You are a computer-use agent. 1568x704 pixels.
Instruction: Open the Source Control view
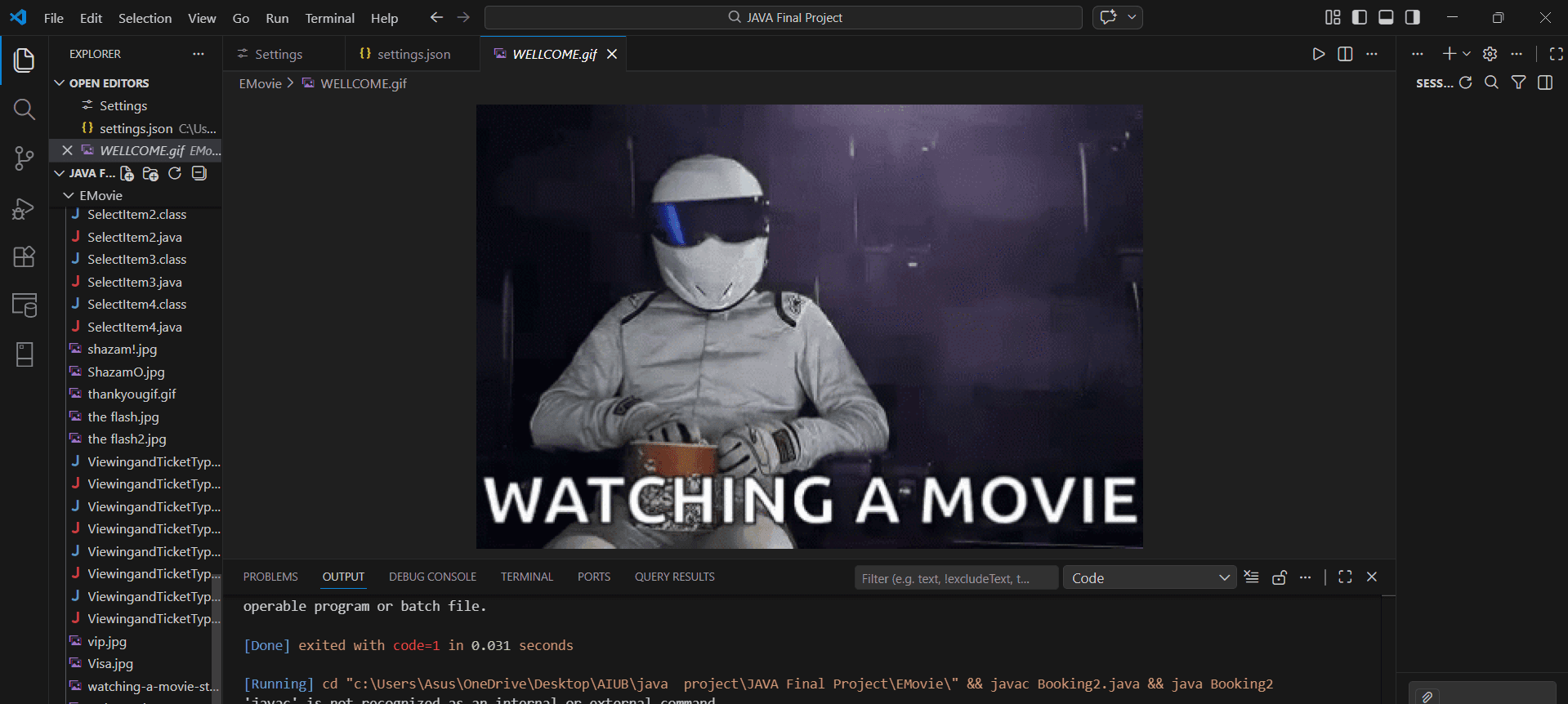pyautogui.click(x=25, y=158)
